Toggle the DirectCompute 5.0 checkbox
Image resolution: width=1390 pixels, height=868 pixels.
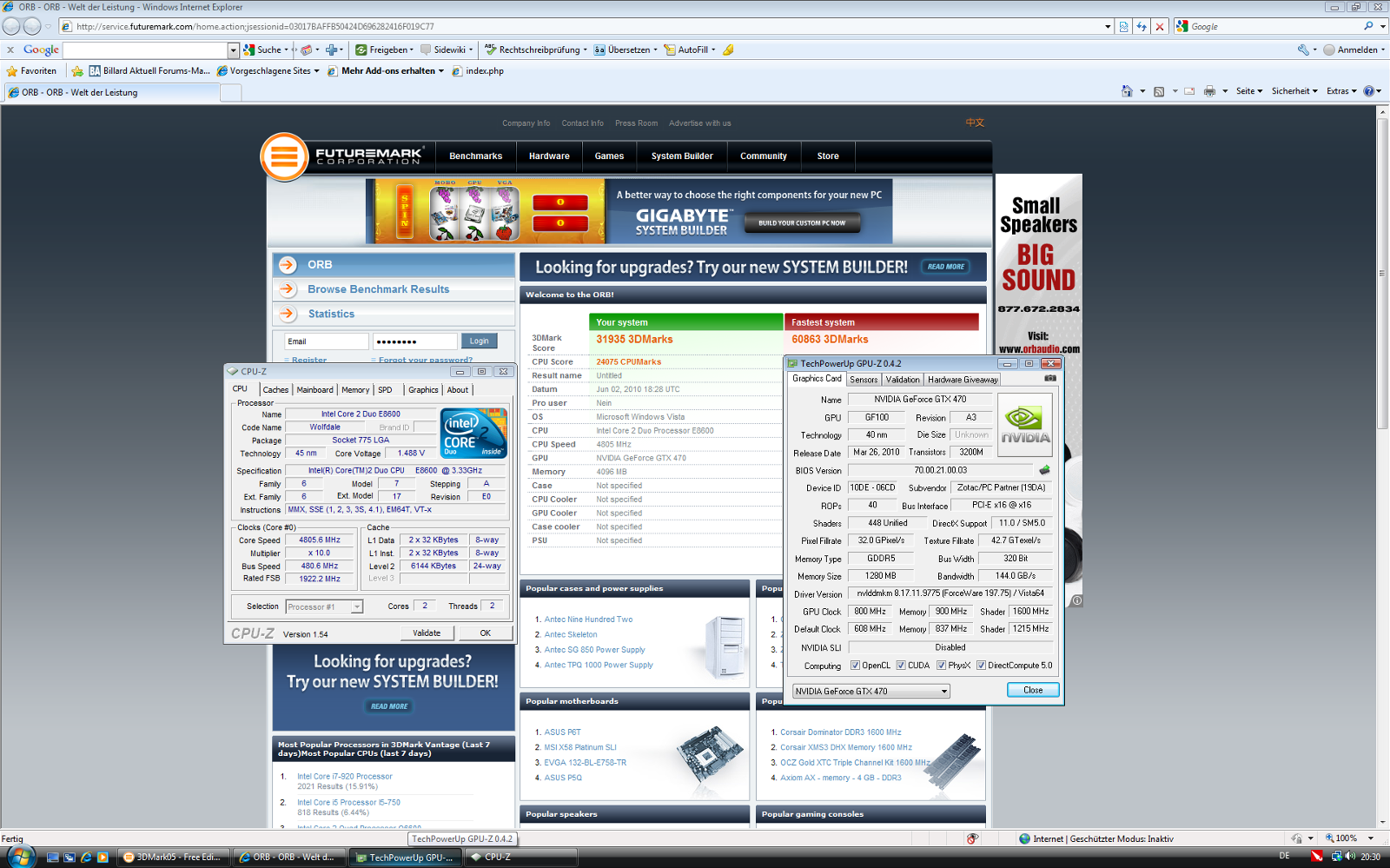[x=981, y=666]
